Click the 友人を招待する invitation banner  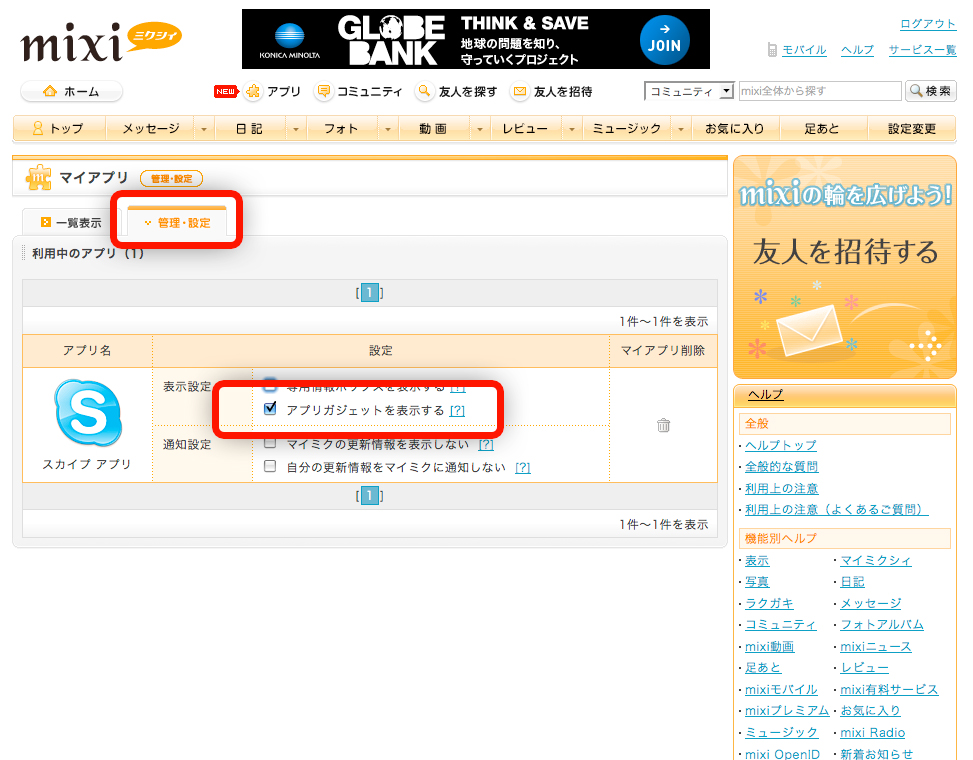pos(845,267)
